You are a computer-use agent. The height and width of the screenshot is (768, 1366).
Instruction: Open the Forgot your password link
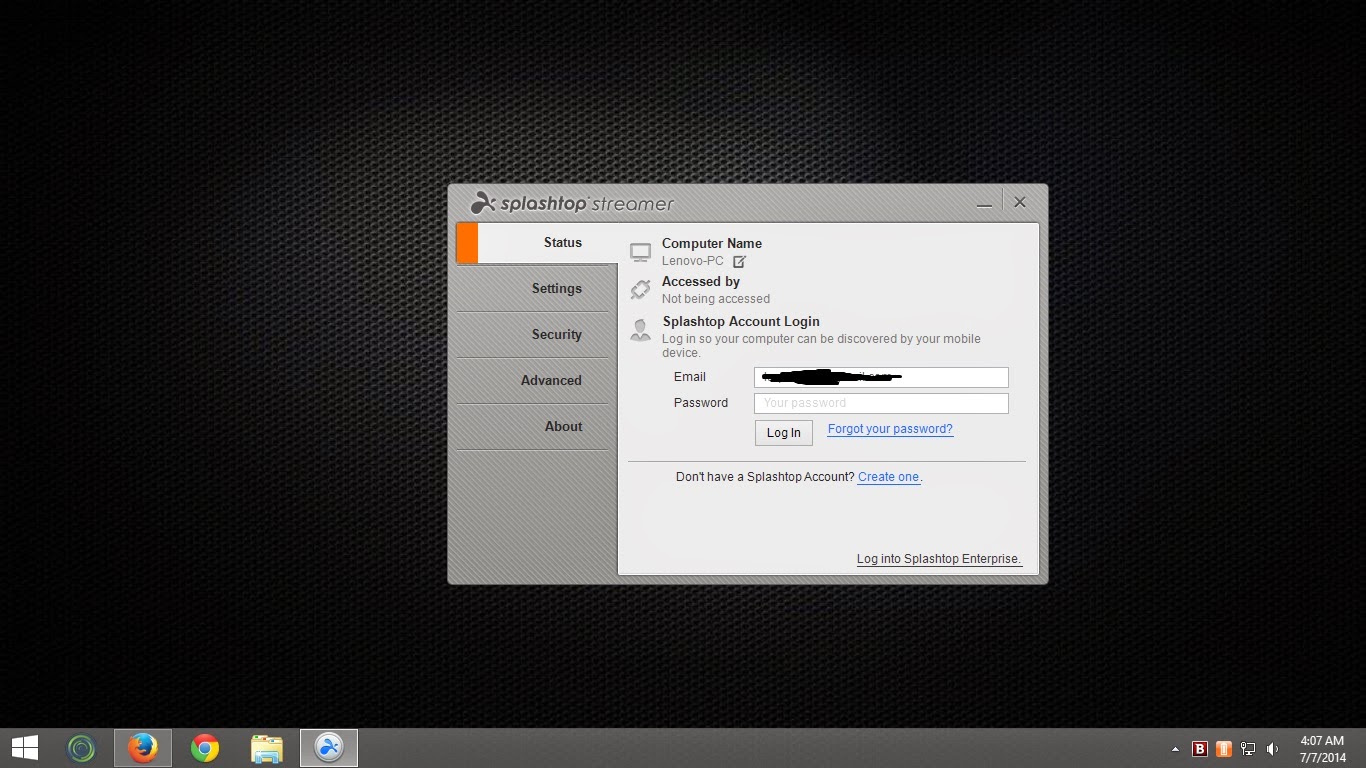(x=889, y=428)
